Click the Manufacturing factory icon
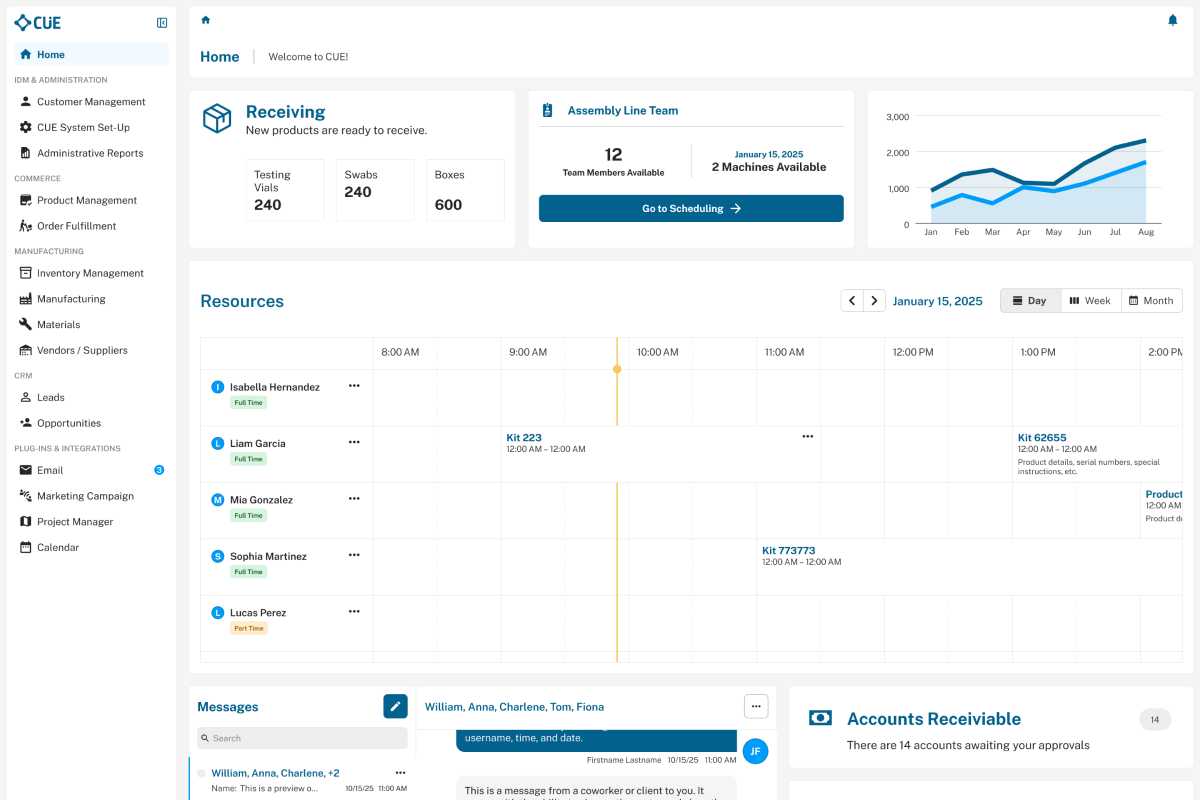 pos(26,299)
